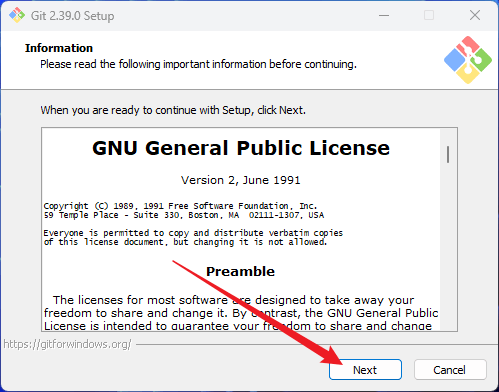Click the disabled maximize button
This screenshot has width=499, height=392.
429,15
